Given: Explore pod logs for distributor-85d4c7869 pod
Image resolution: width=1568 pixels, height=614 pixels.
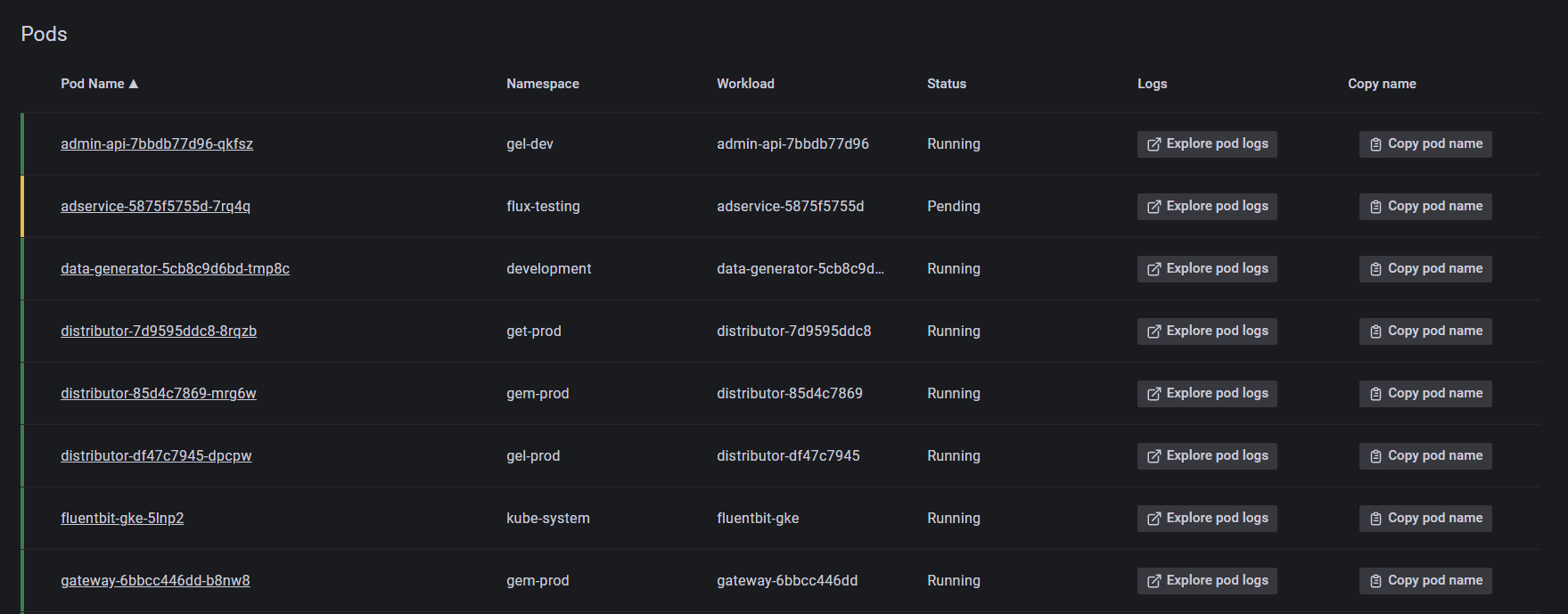Looking at the screenshot, I should point(1207,394).
